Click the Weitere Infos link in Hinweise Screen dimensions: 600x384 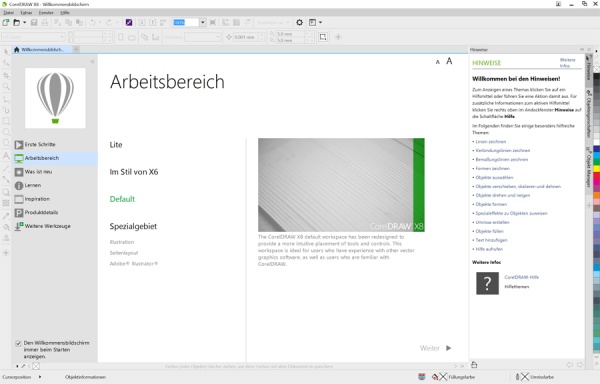tap(567, 63)
